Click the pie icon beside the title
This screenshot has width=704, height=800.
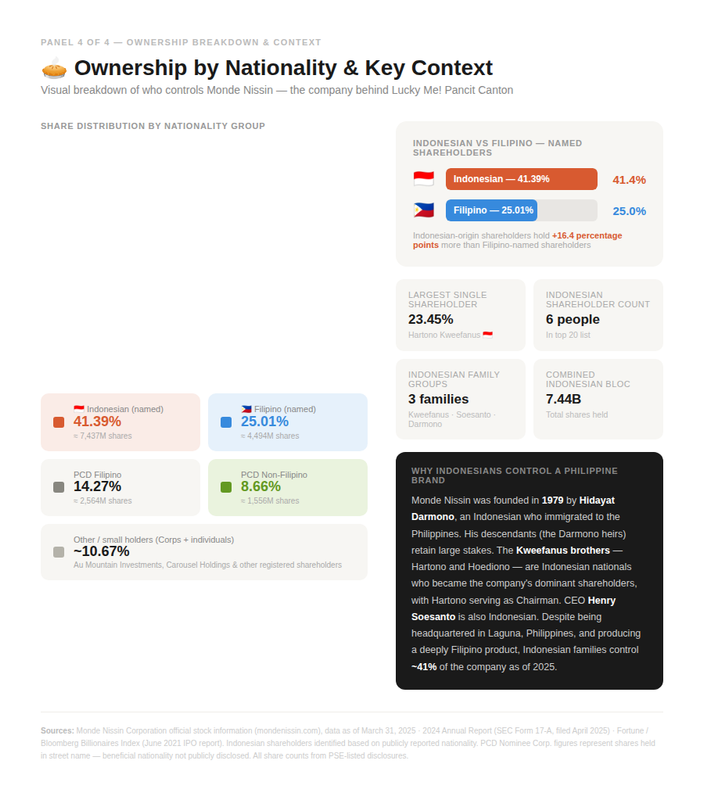click(x=54, y=68)
